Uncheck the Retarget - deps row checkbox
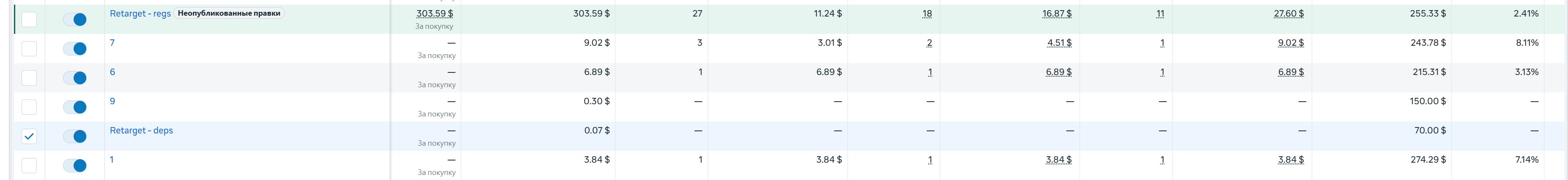This screenshot has height=180, width=1568. 29,137
